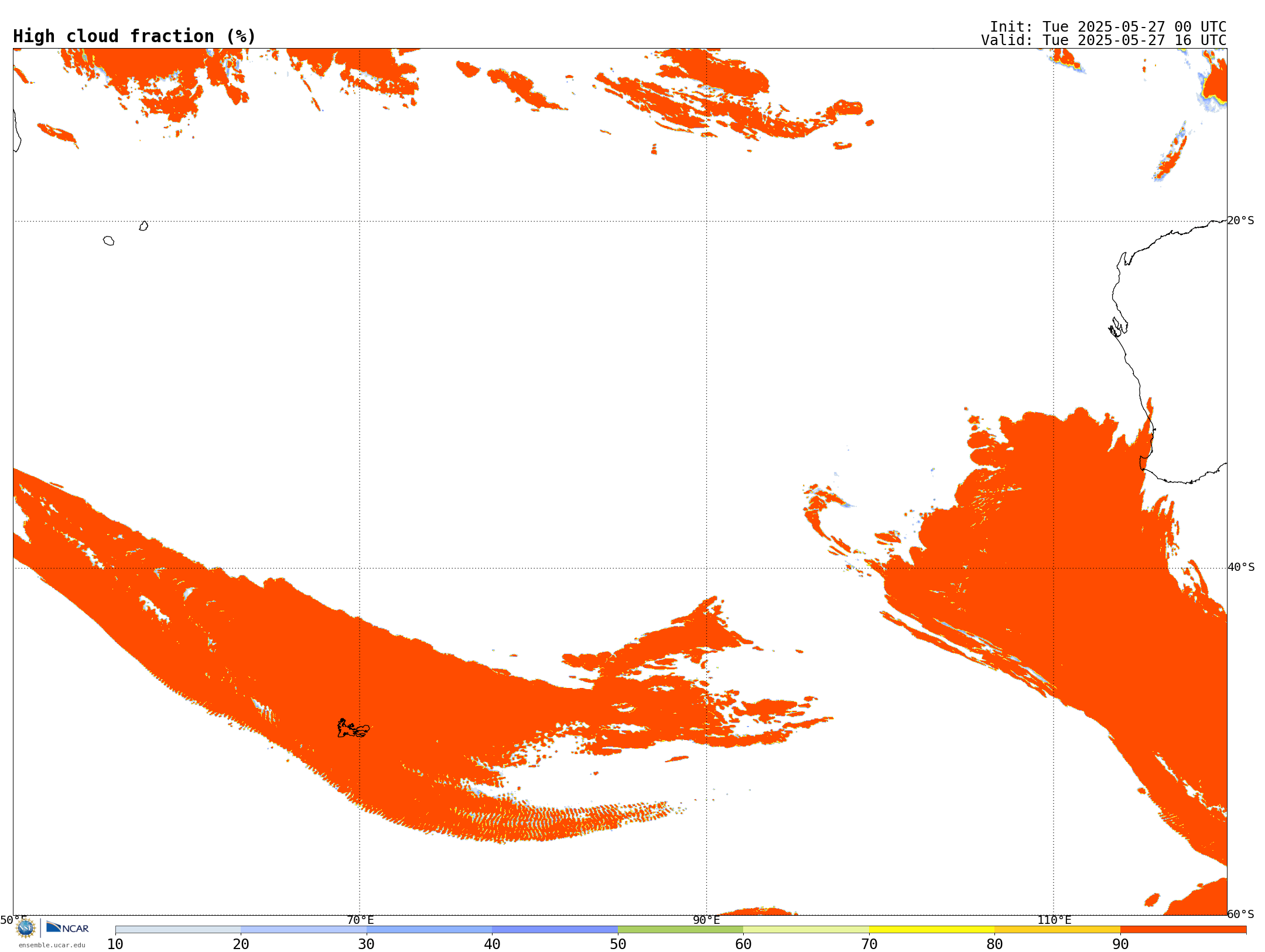Click the 40°S latitude label
The height and width of the screenshot is (952, 1265).
1241,567
